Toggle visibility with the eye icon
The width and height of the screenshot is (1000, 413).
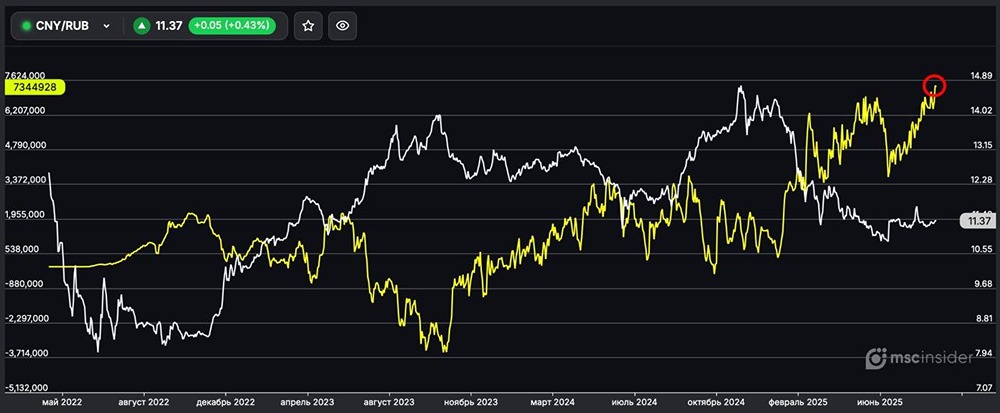coord(342,25)
